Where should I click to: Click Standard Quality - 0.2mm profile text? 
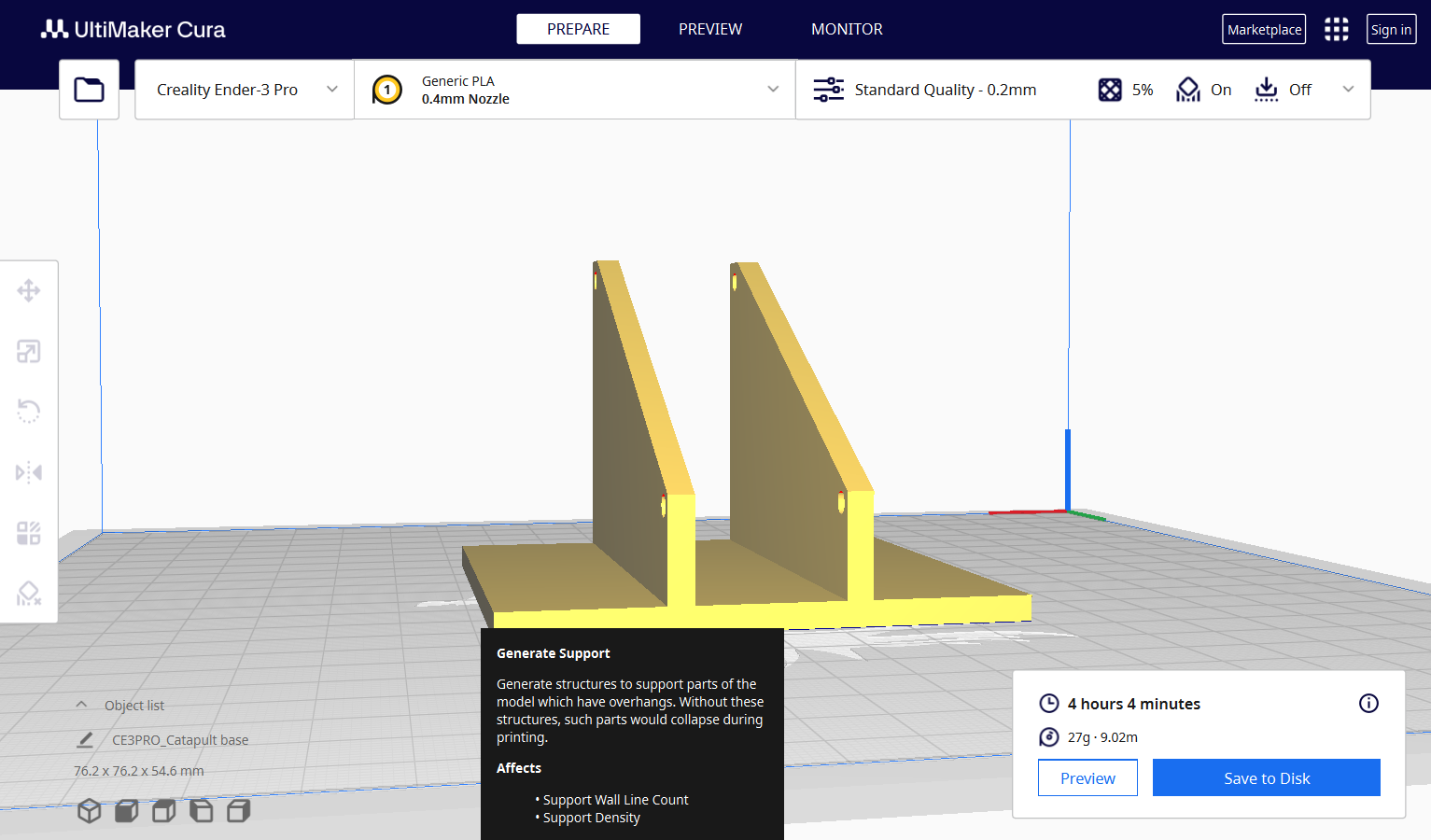click(946, 90)
